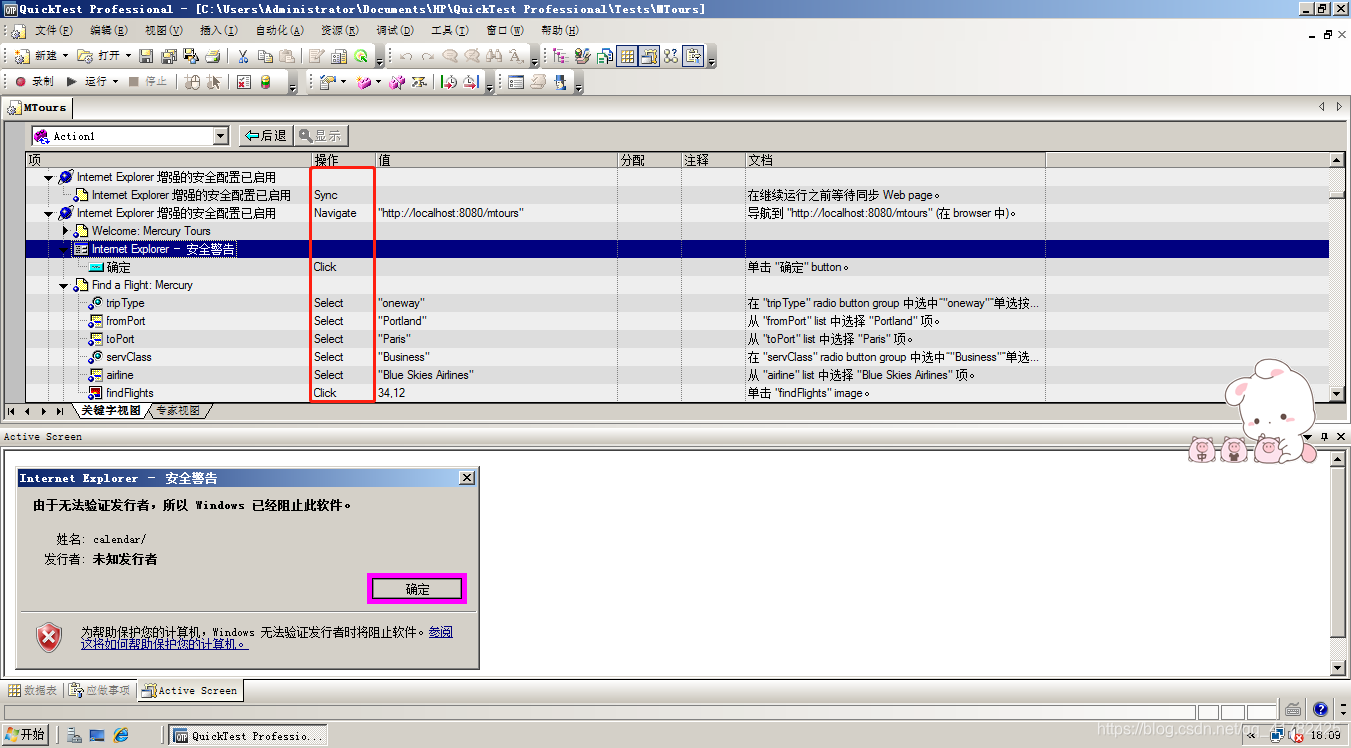Viewport: 1351px width, 748px height.
Task: Click the Redo arrow icon
Action: pyautogui.click(x=428, y=56)
